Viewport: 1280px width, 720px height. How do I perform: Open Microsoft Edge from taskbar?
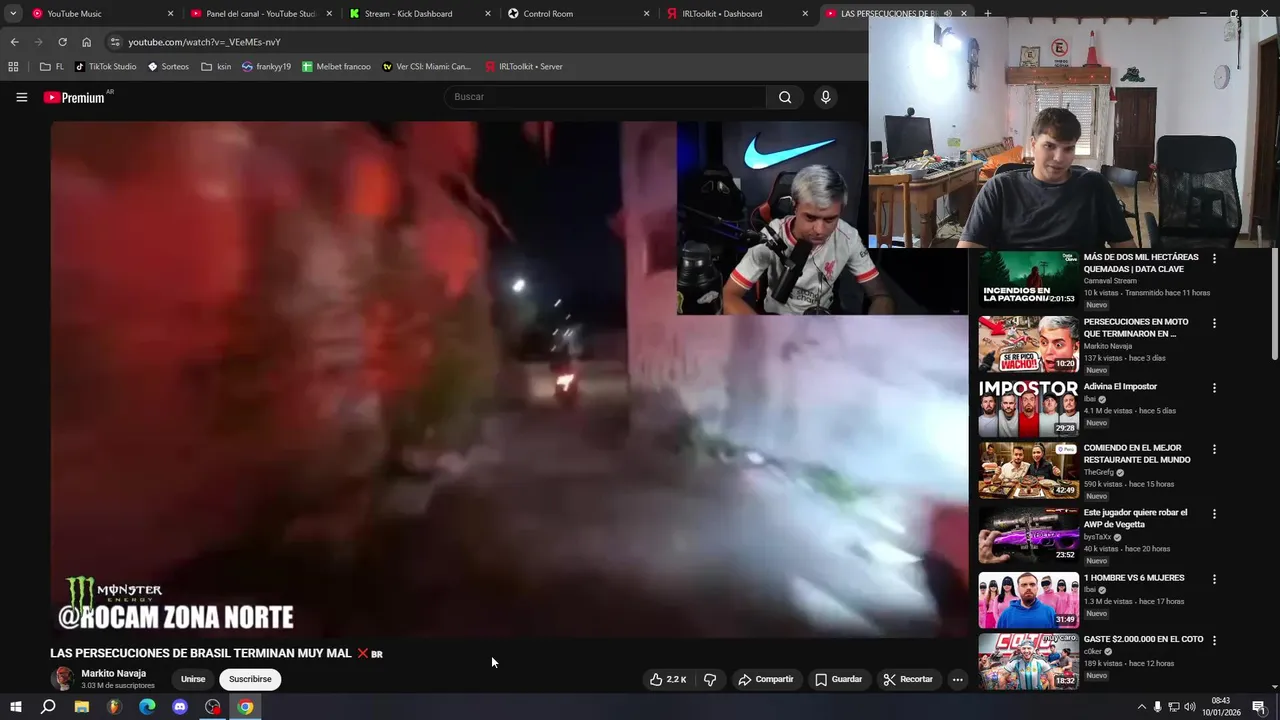pos(147,707)
